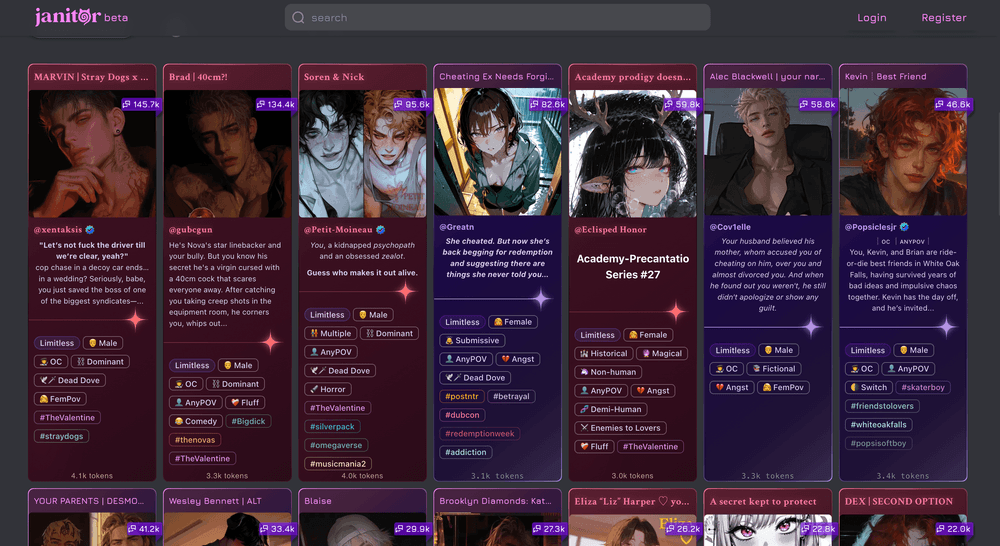Select the Historical tag
This screenshot has height=546, width=1000.
pyautogui.click(x=604, y=353)
